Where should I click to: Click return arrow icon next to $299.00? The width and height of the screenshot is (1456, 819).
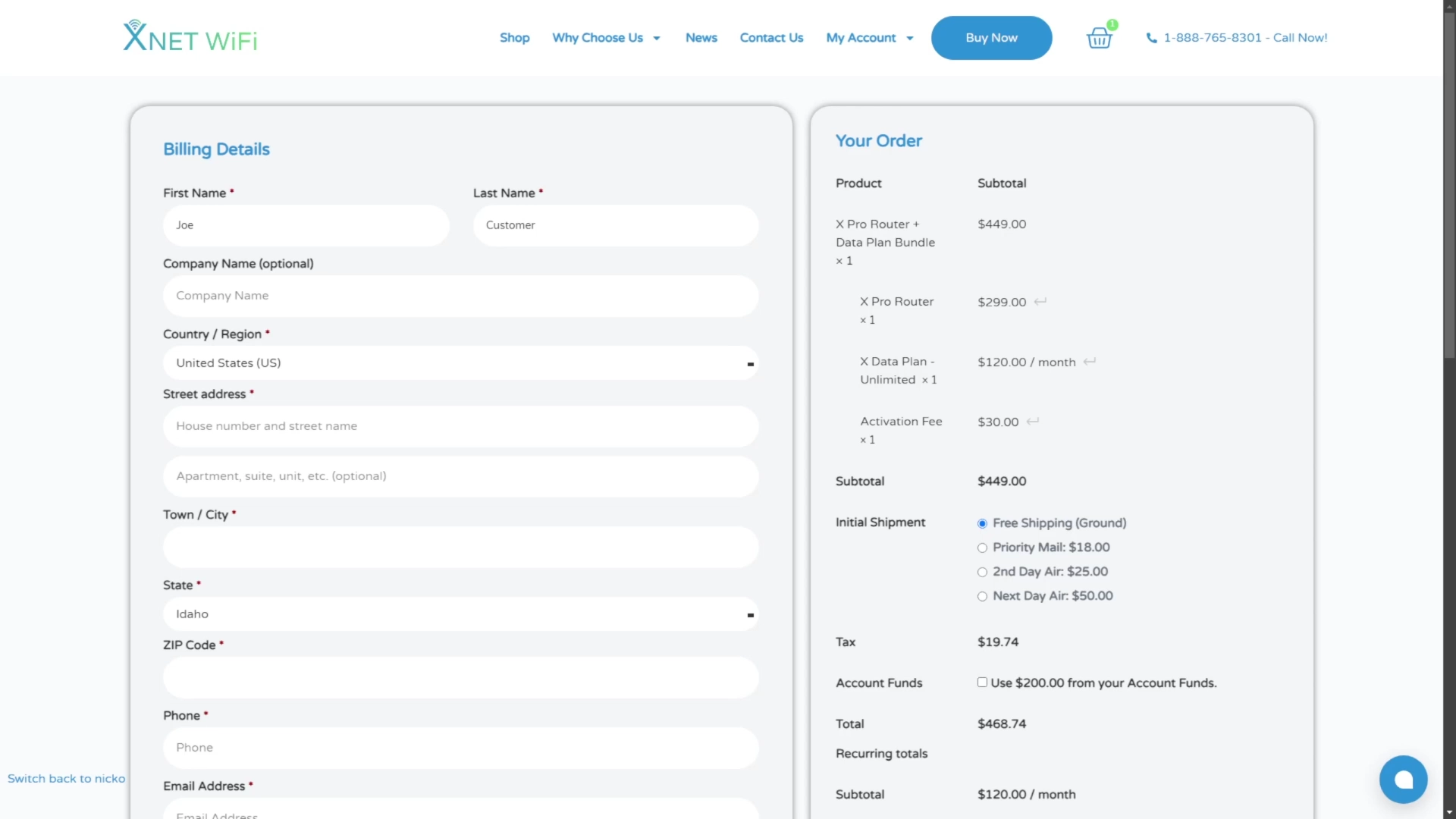[1040, 301]
